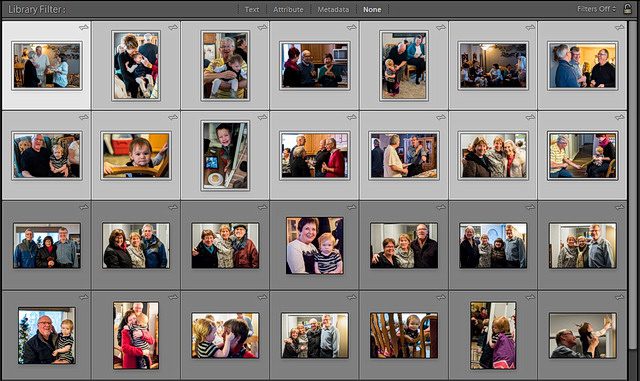Image resolution: width=640 pixels, height=381 pixels.
Task: Click the badge arrow above bald man with toddler by Christmas tree
Action: [84, 297]
